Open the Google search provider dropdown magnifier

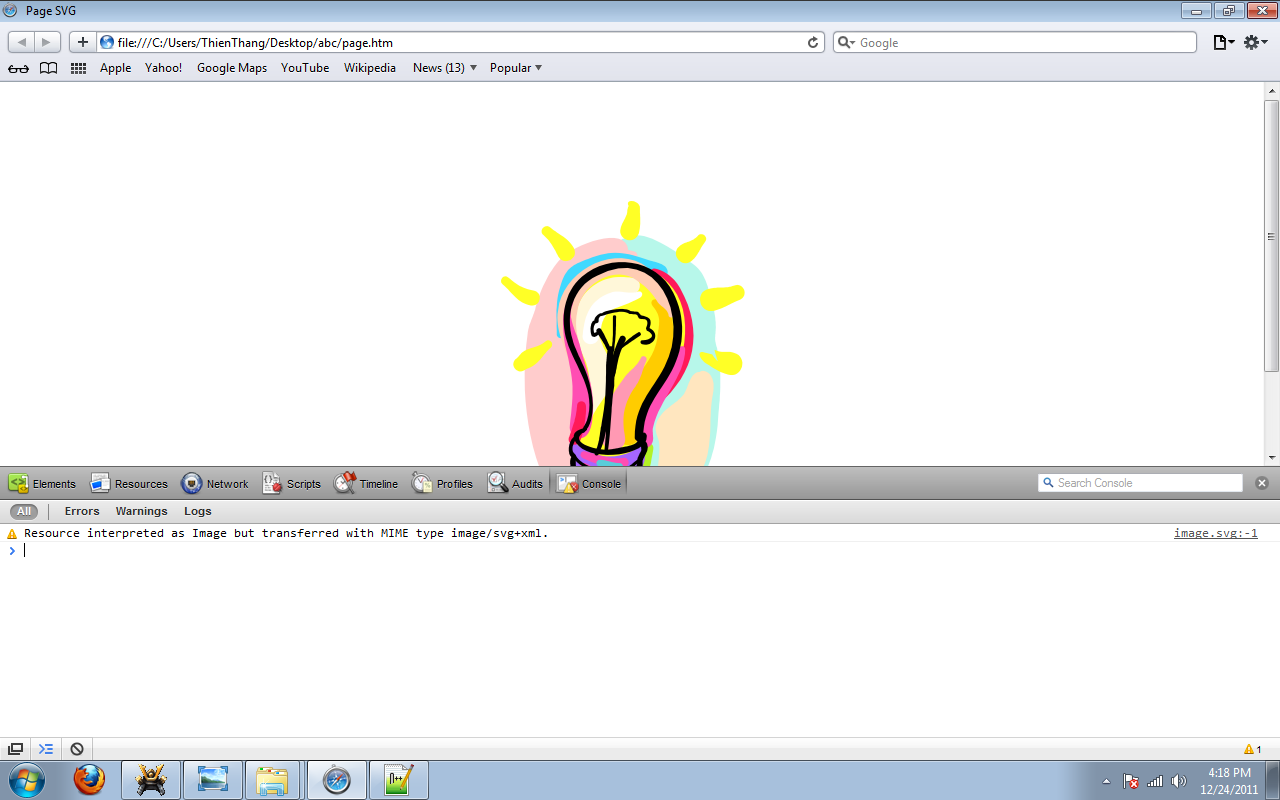pyautogui.click(x=846, y=42)
